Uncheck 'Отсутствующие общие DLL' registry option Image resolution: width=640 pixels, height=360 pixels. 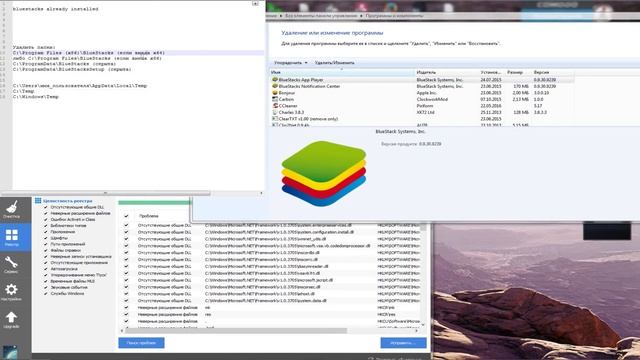46,207
